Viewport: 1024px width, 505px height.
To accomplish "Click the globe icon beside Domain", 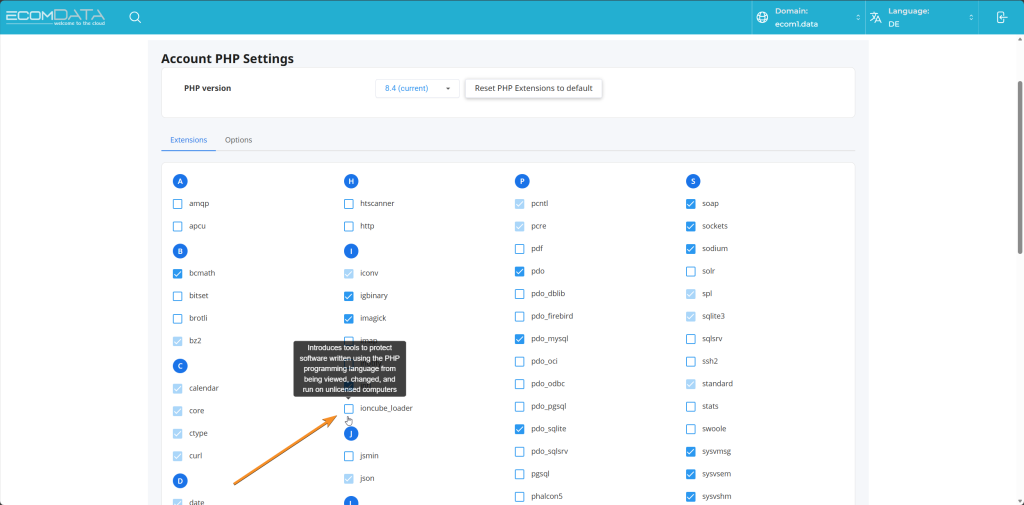I will pos(763,17).
